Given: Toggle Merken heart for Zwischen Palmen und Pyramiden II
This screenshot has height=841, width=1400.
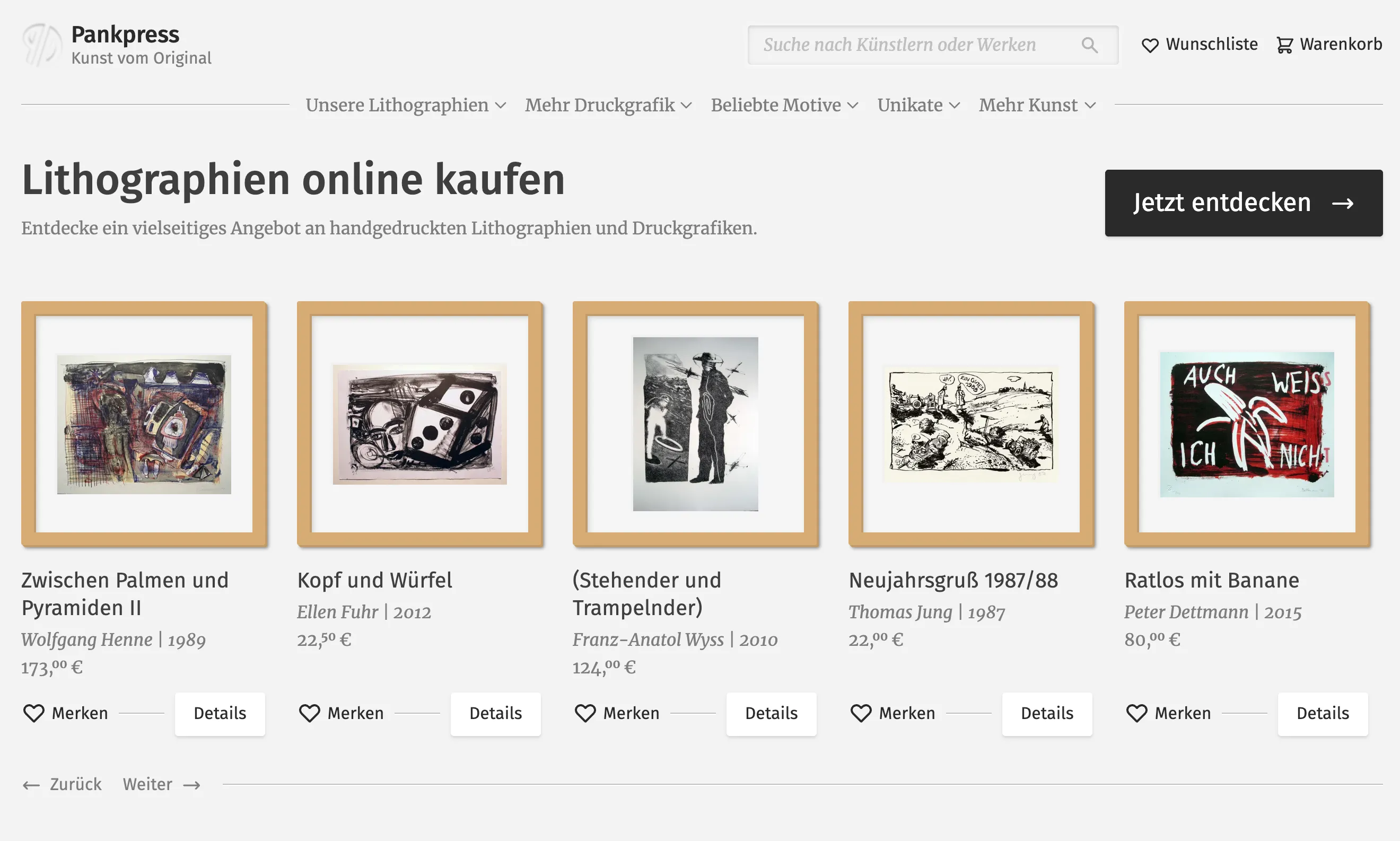Looking at the screenshot, I should (x=33, y=713).
